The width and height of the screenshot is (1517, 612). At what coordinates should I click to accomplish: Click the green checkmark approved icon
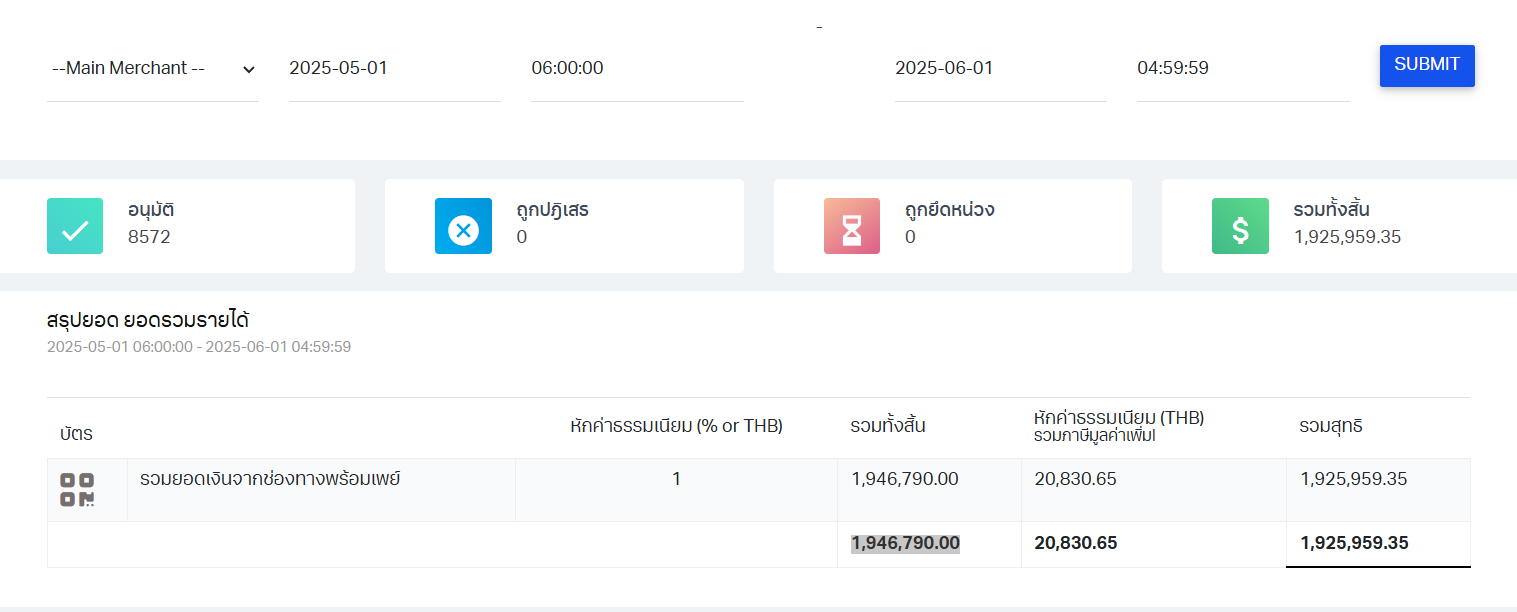click(x=75, y=226)
